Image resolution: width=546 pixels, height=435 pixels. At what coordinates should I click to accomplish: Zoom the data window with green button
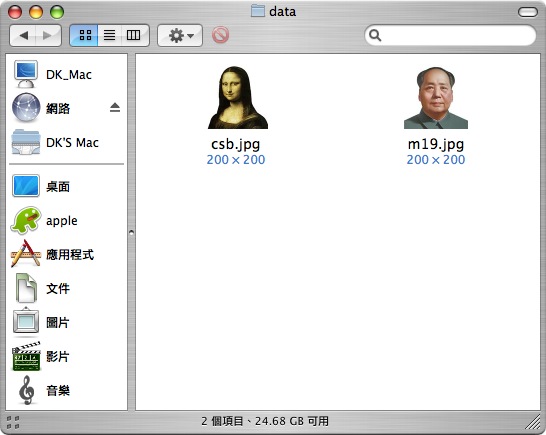[x=57, y=12]
